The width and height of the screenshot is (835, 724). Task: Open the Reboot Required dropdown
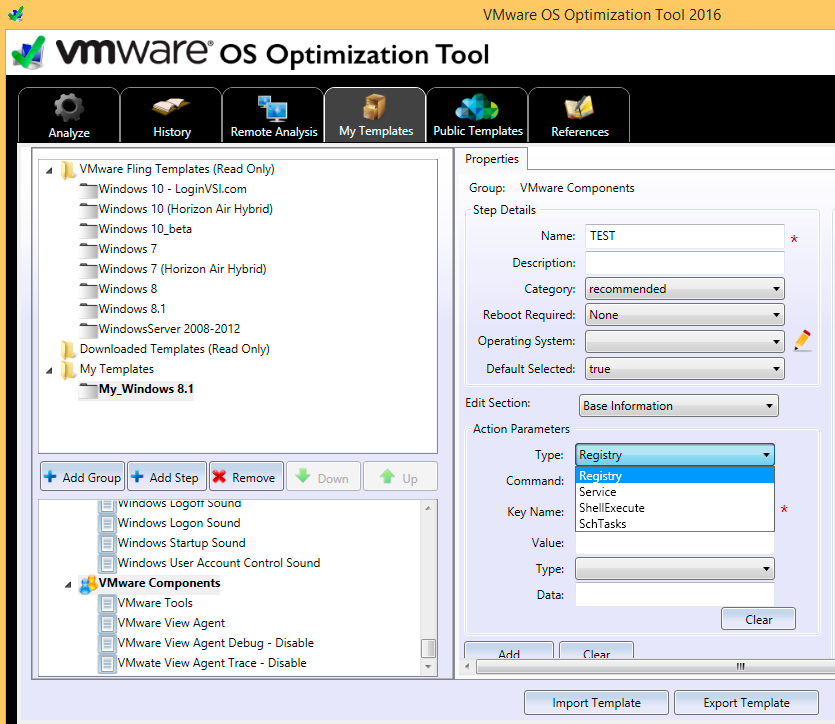(684, 315)
